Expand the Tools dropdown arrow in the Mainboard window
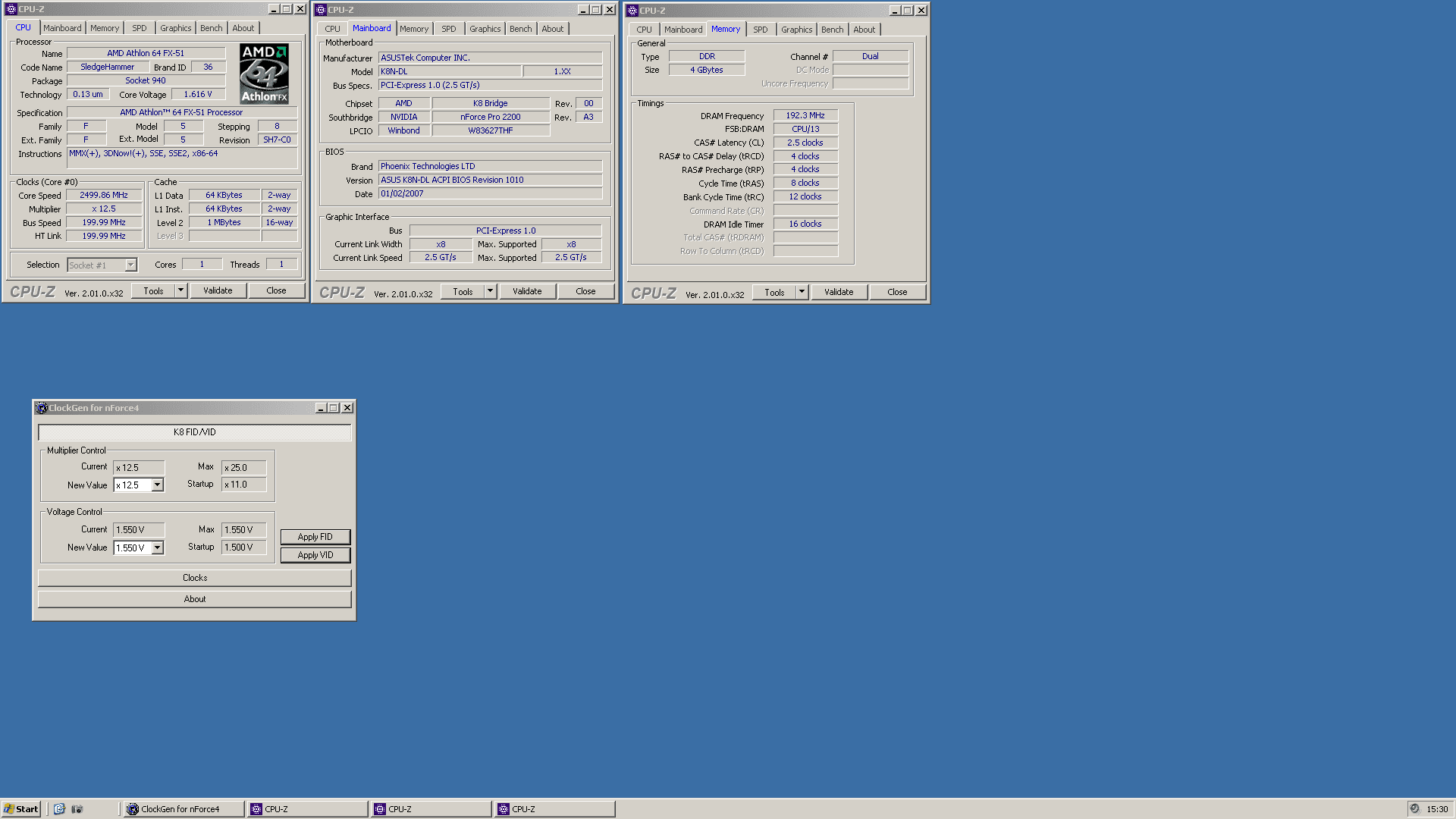The image size is (1456, 819). tap(490, 291)
